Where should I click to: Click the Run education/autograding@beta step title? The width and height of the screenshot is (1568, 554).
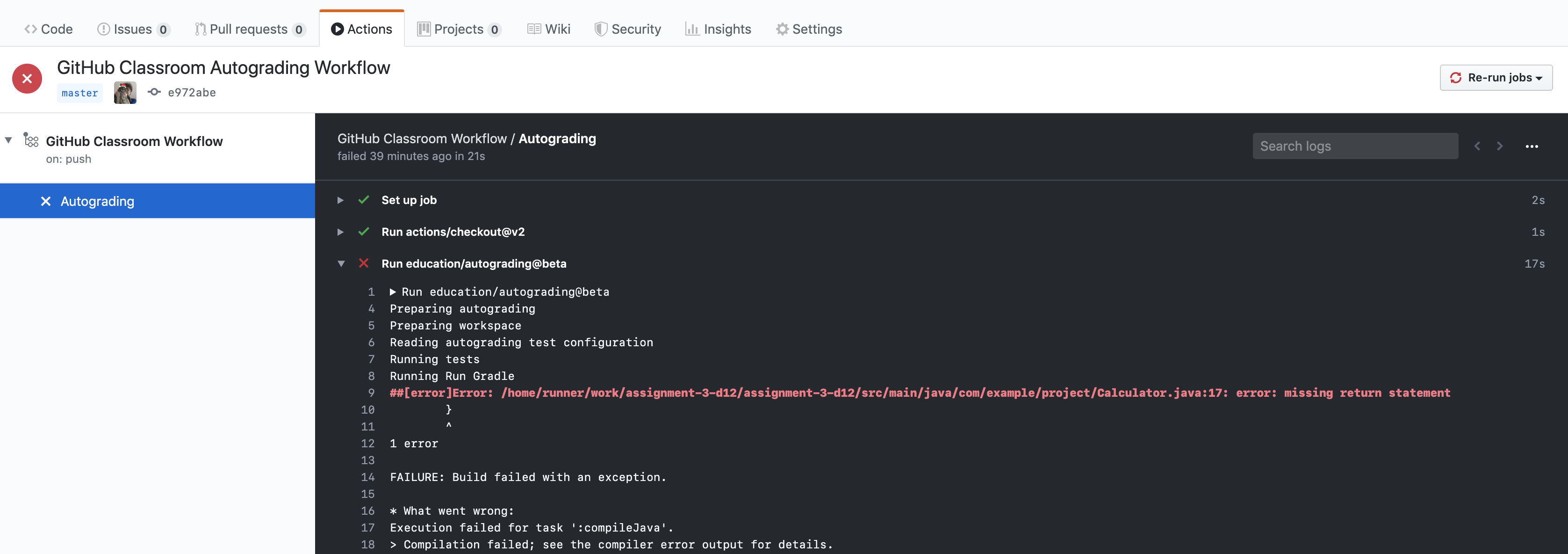(x=474, y=264)
